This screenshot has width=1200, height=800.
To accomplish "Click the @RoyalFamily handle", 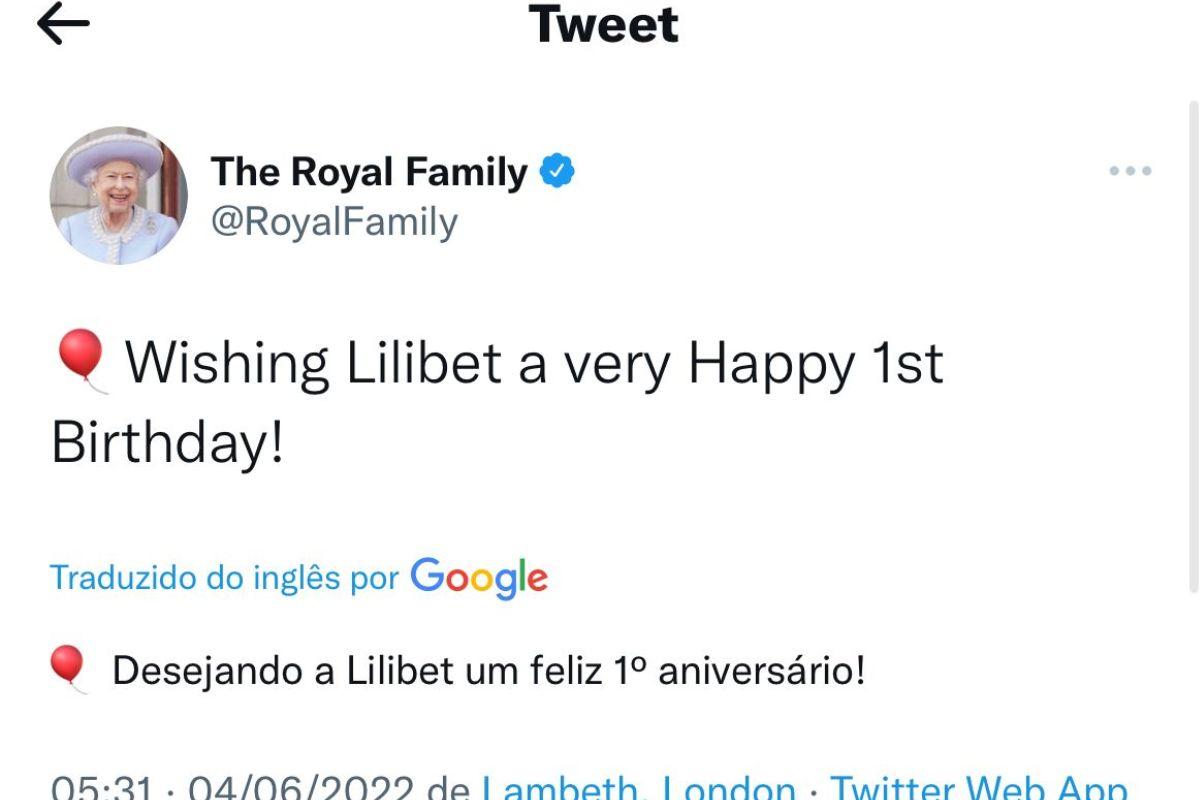I will click(x=334, y=222).
